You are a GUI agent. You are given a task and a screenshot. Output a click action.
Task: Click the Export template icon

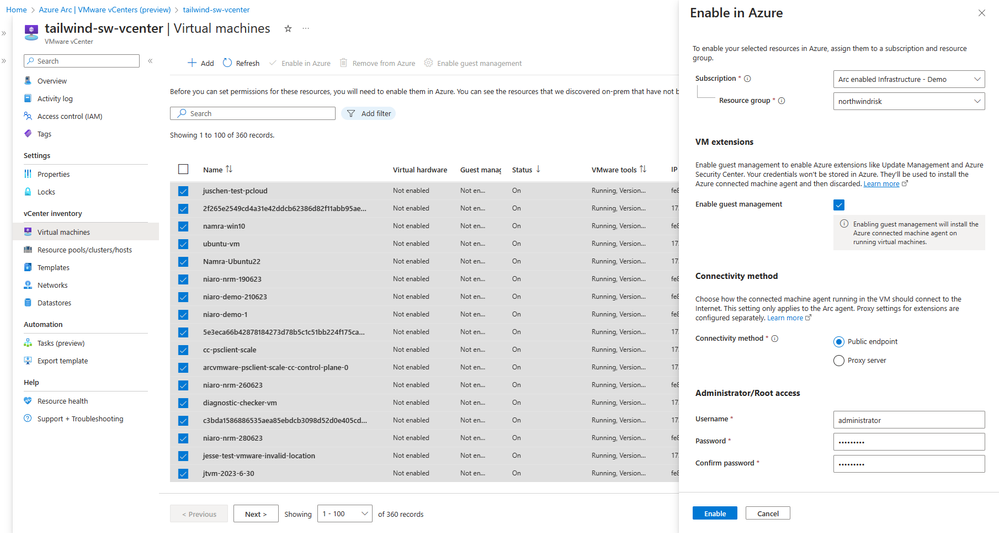click(27, 360)
